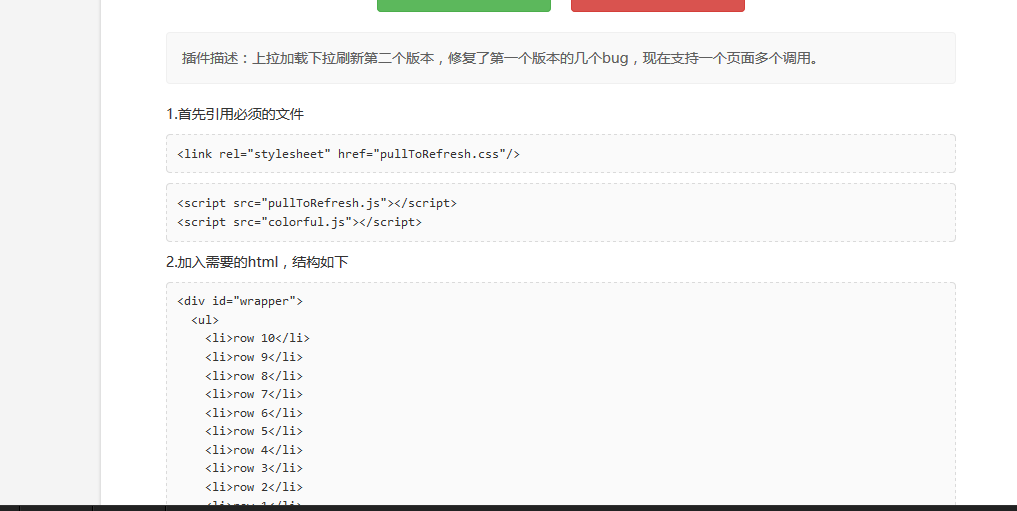Screen dimensions: 1017x511
Task: Click the opening <ul> tag line
Action: (205, 320)
